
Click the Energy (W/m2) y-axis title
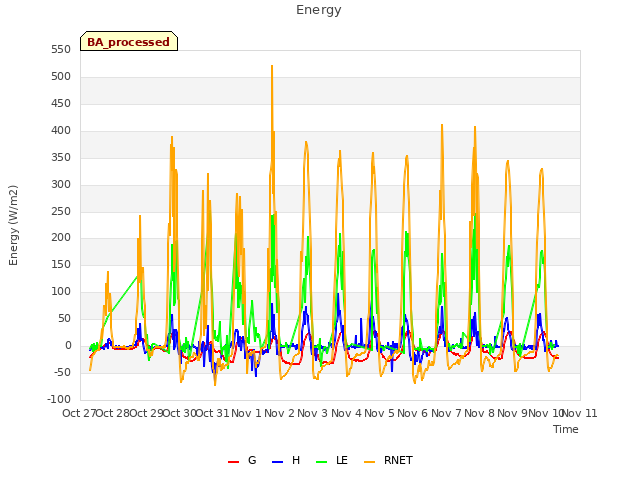click(x=13, y=225)
